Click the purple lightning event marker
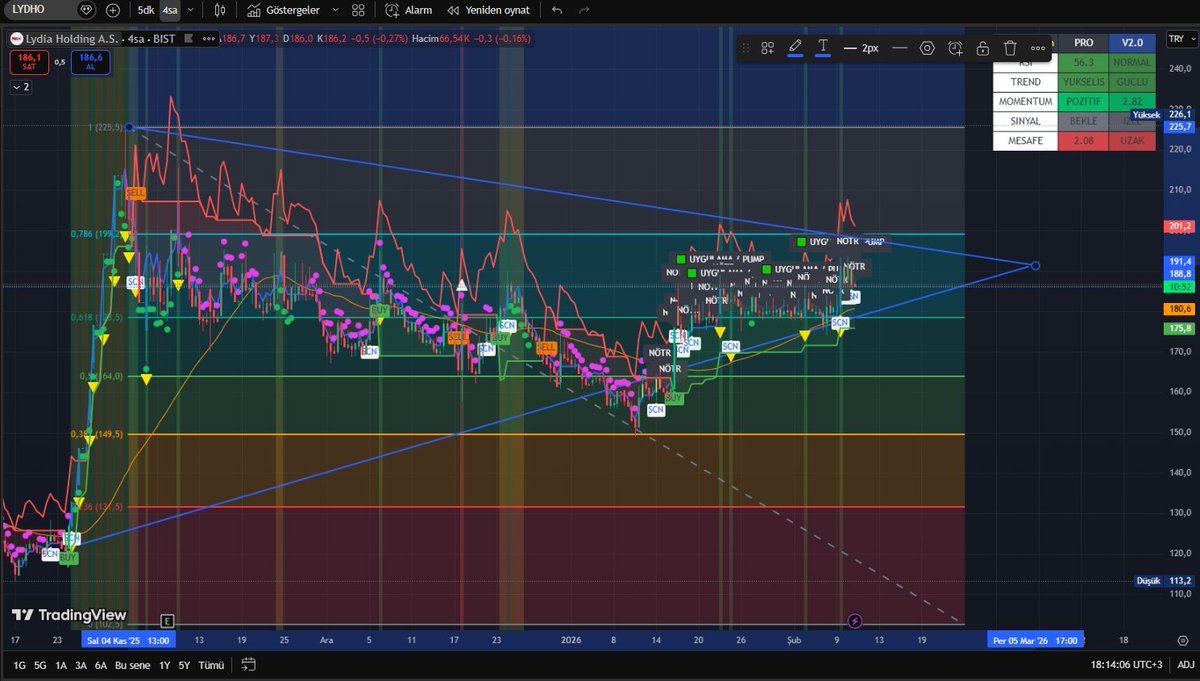1200x681 pixels. click(x=854, y=621)
